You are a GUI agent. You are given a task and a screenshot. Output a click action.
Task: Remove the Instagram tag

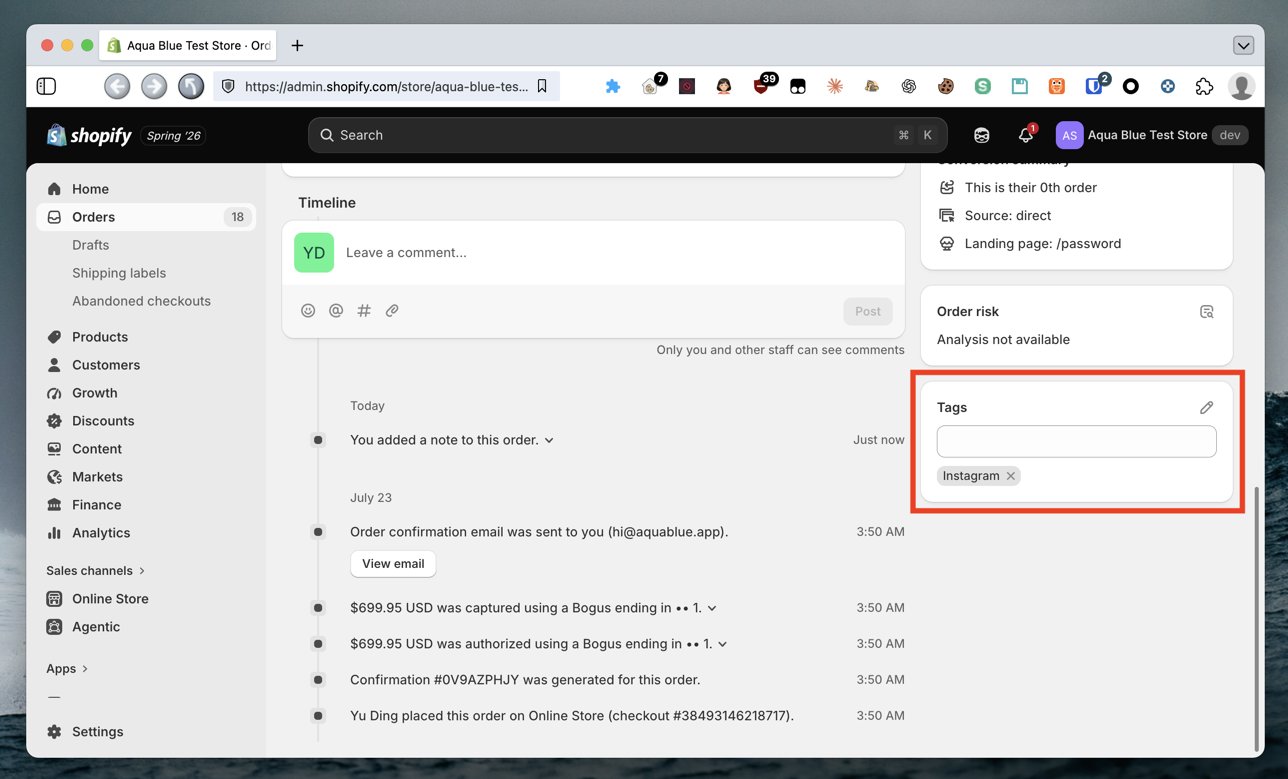1011,476
